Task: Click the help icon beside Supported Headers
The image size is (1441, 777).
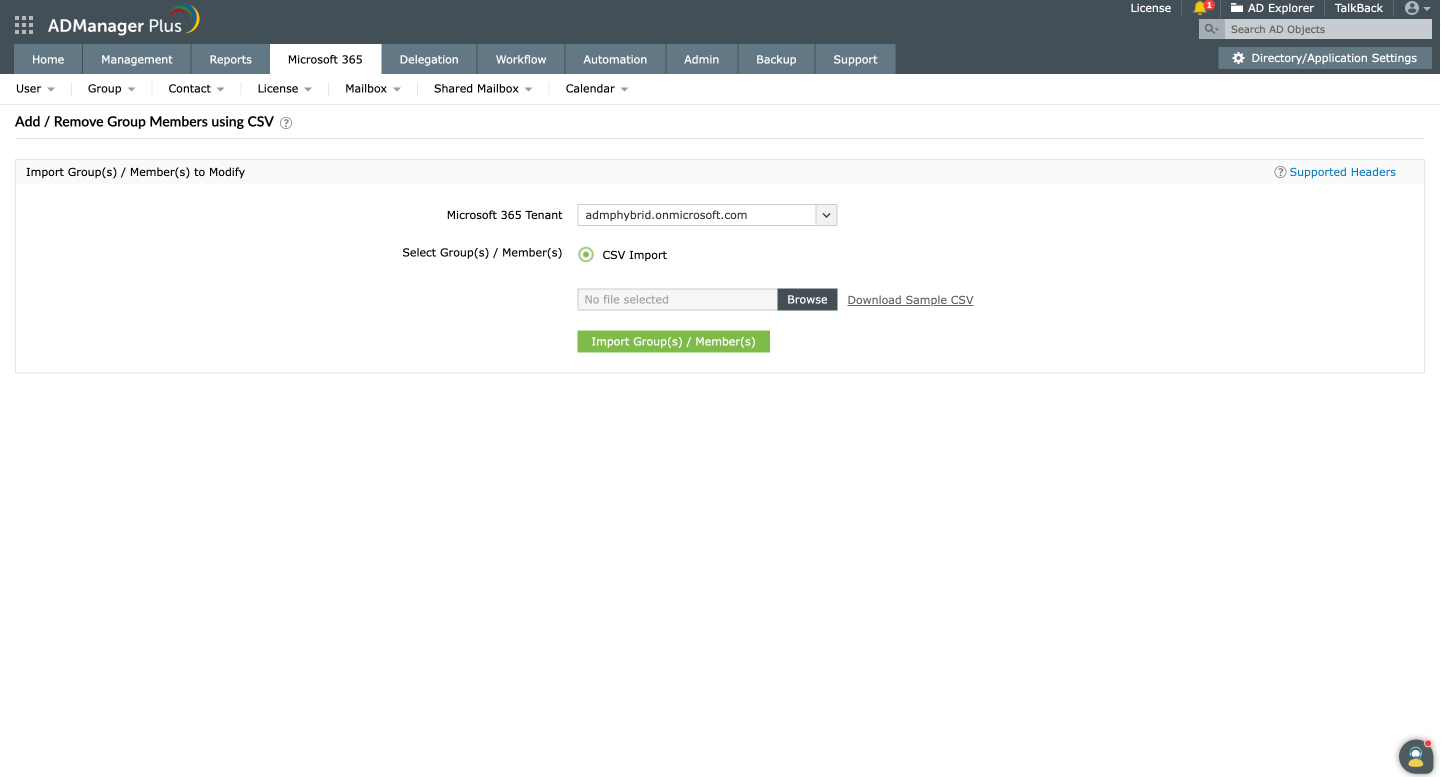Action: 1280,172
